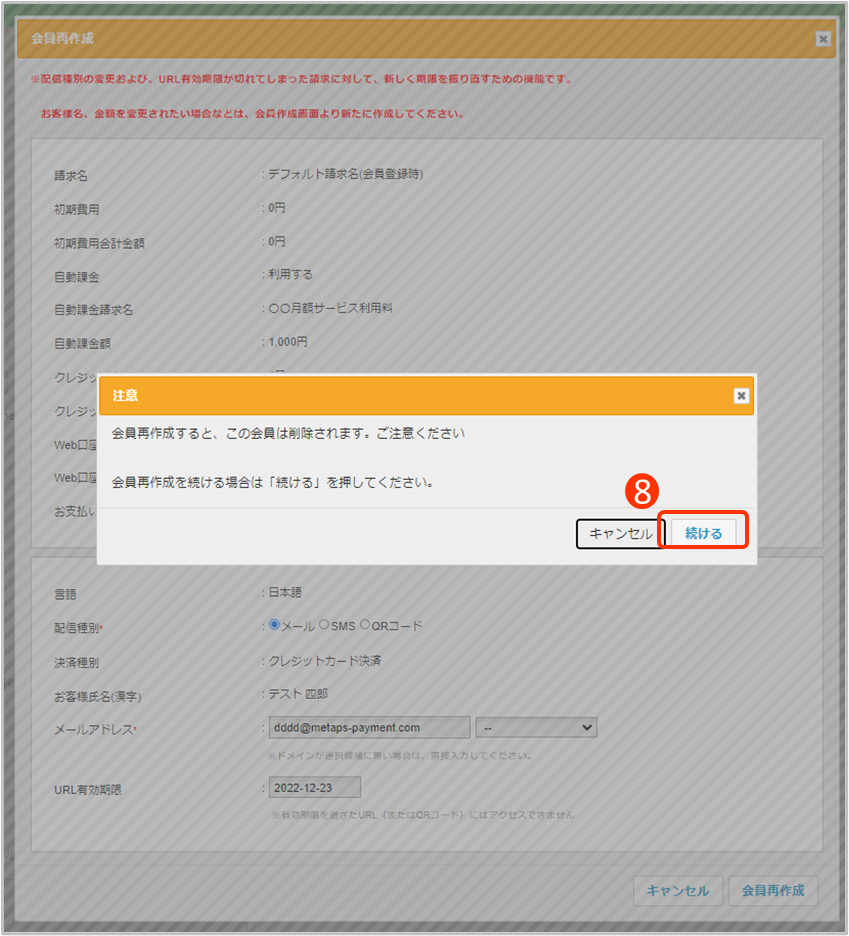Click the 自動課金金額 value 1,000円
Image resolution: width=849 pixels, height=936 pixels.
click(x=288, y=342)
